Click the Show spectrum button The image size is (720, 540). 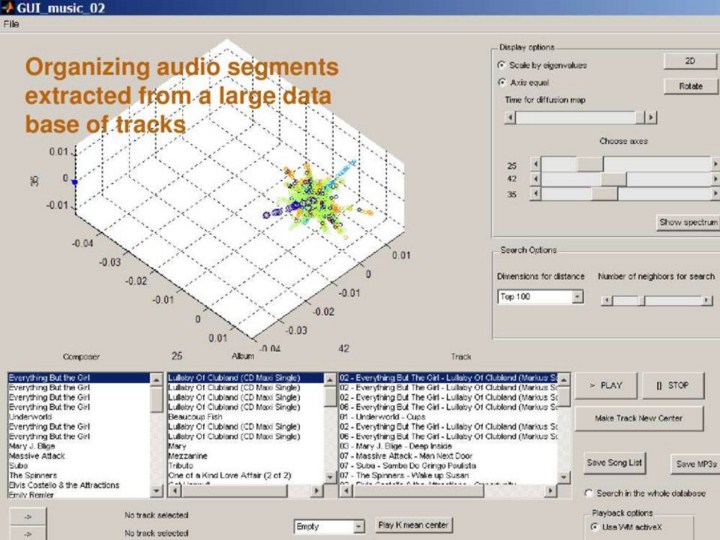[687, 222]
